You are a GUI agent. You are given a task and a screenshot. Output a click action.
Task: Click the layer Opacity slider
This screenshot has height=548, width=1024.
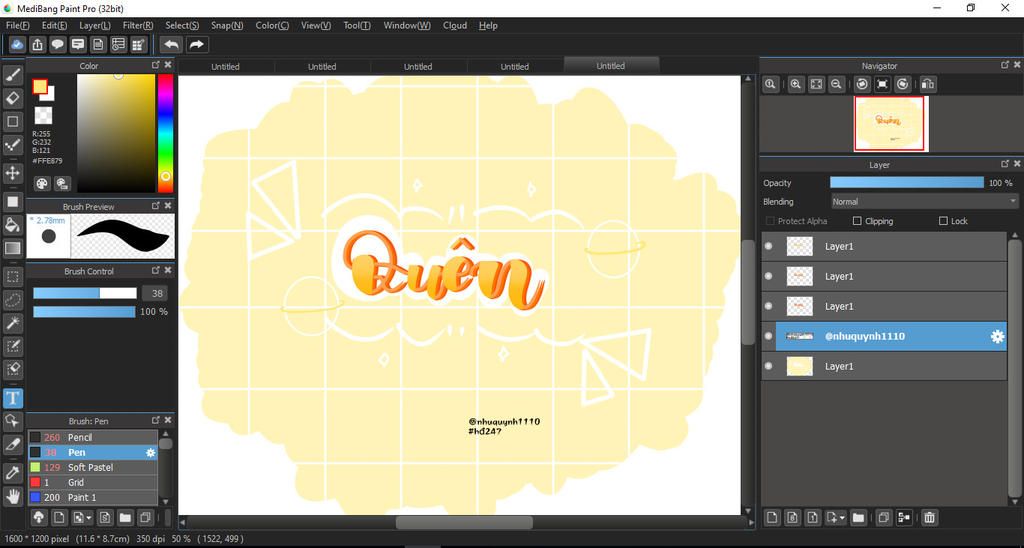906,183
